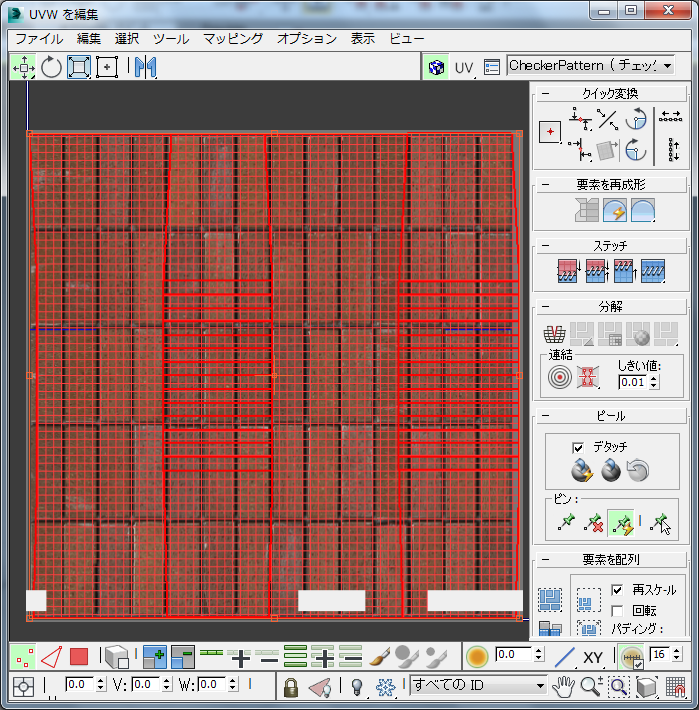Open texture properties list icon beside UV
The width and height of the screenshot is (699, 710).
[x=492, y=67]
